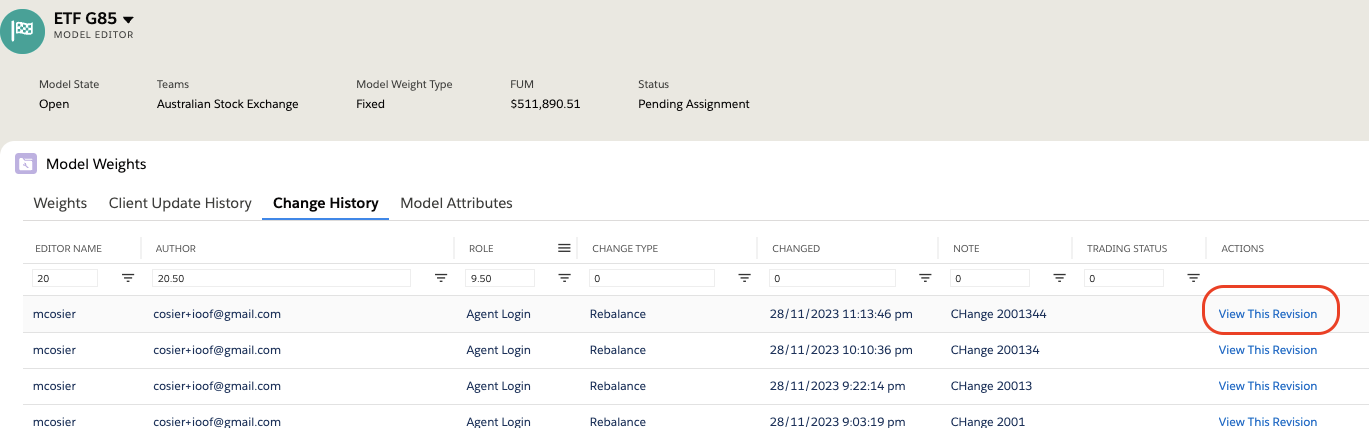Image resolution: width=1369 pixels, height=428 pixels.
Task: Sort by Change Type column header
Action: (x=625, y=249)
